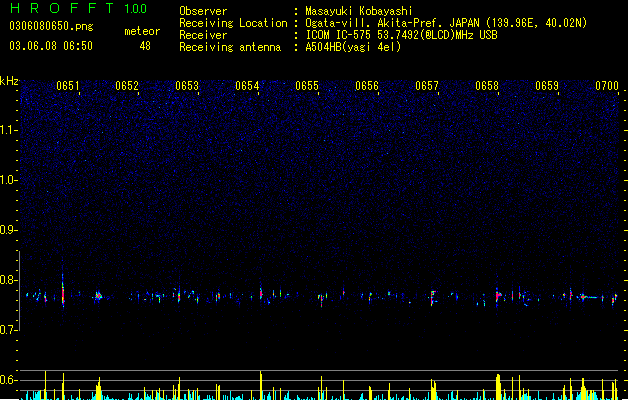Click the 0659 time marker

pos(547,86)
